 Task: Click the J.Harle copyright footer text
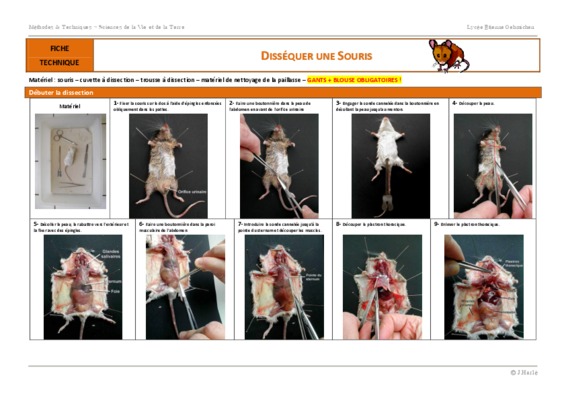coord(524,373)
